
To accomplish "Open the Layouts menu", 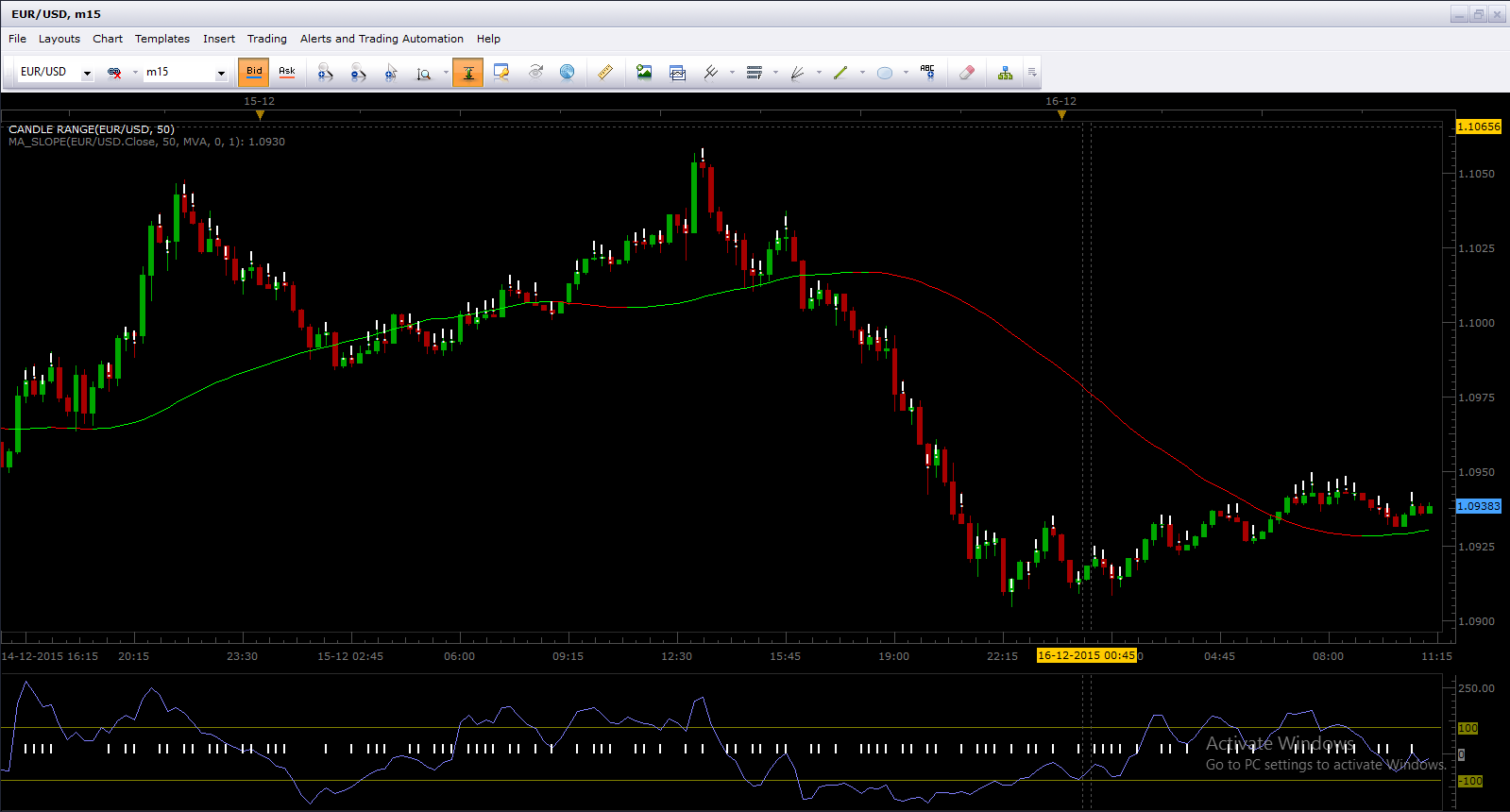I will [59, 39].
